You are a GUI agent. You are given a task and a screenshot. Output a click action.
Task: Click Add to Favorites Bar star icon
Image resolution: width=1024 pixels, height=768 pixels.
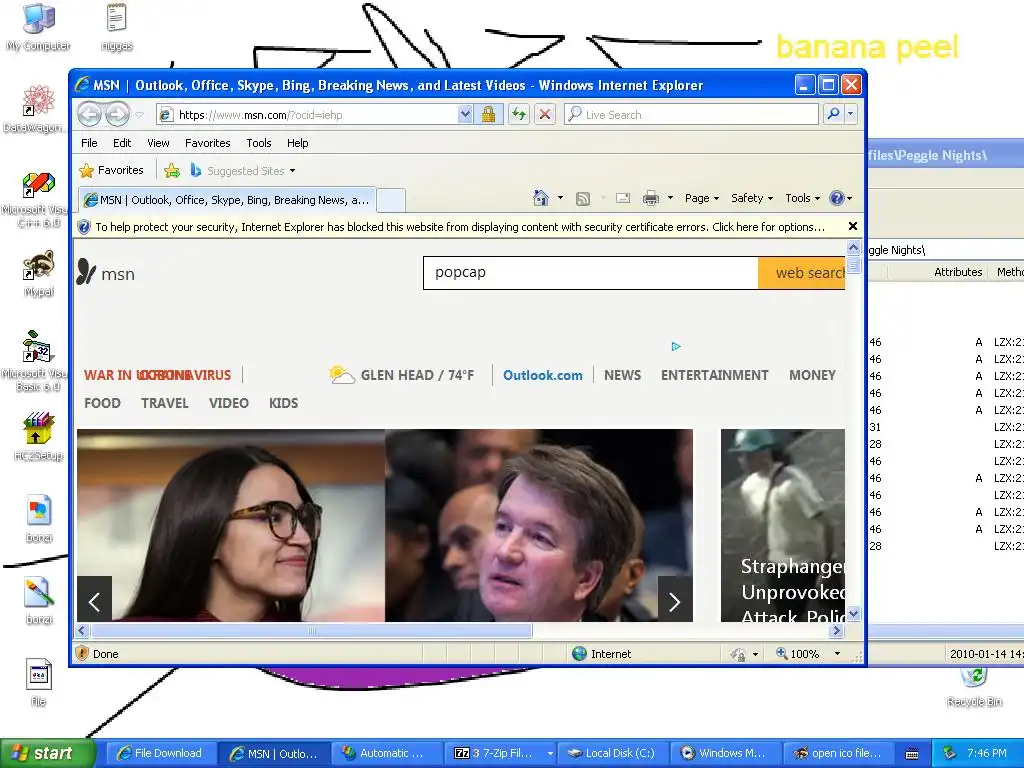point(172,171)
